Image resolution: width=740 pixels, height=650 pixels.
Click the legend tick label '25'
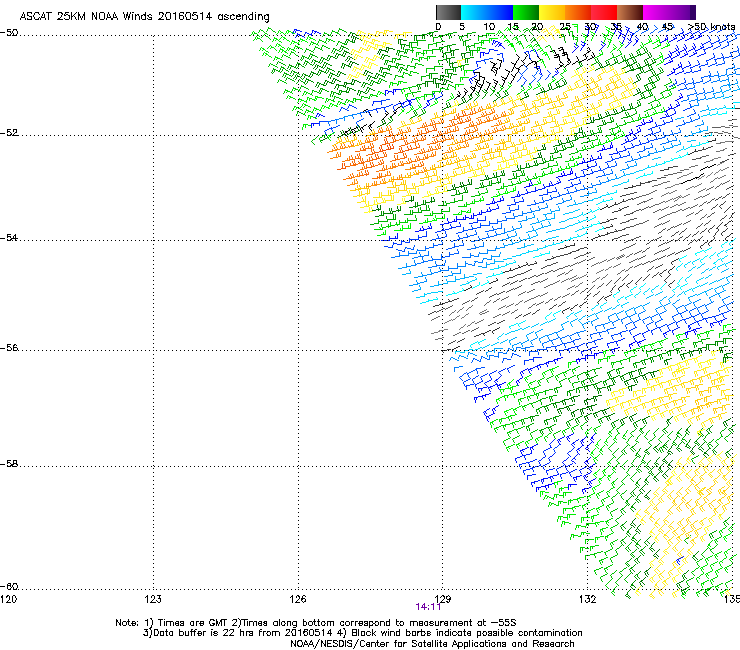[564, 27]
